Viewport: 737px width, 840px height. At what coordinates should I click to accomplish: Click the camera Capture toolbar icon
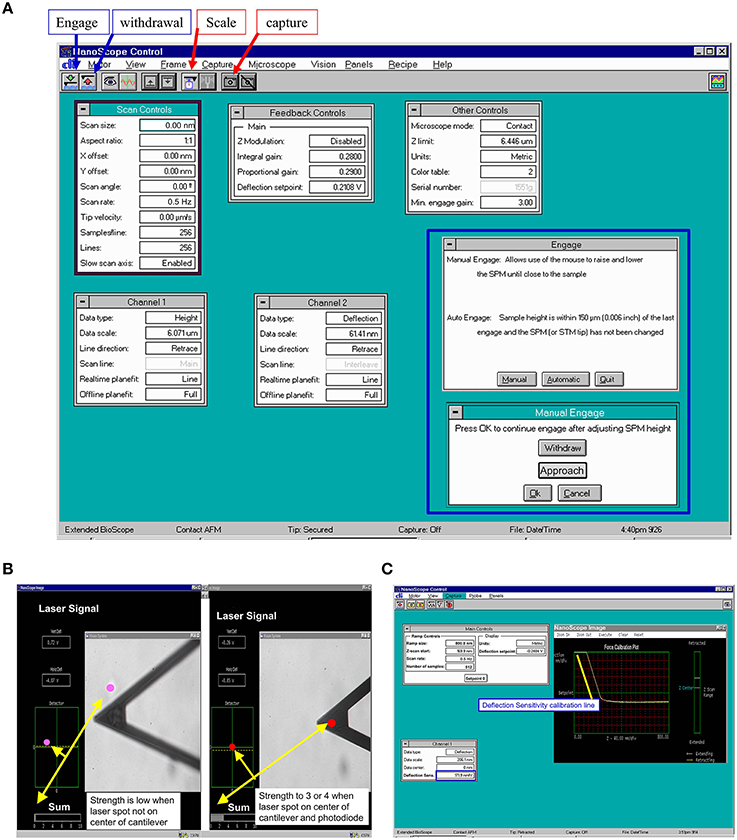230,82
